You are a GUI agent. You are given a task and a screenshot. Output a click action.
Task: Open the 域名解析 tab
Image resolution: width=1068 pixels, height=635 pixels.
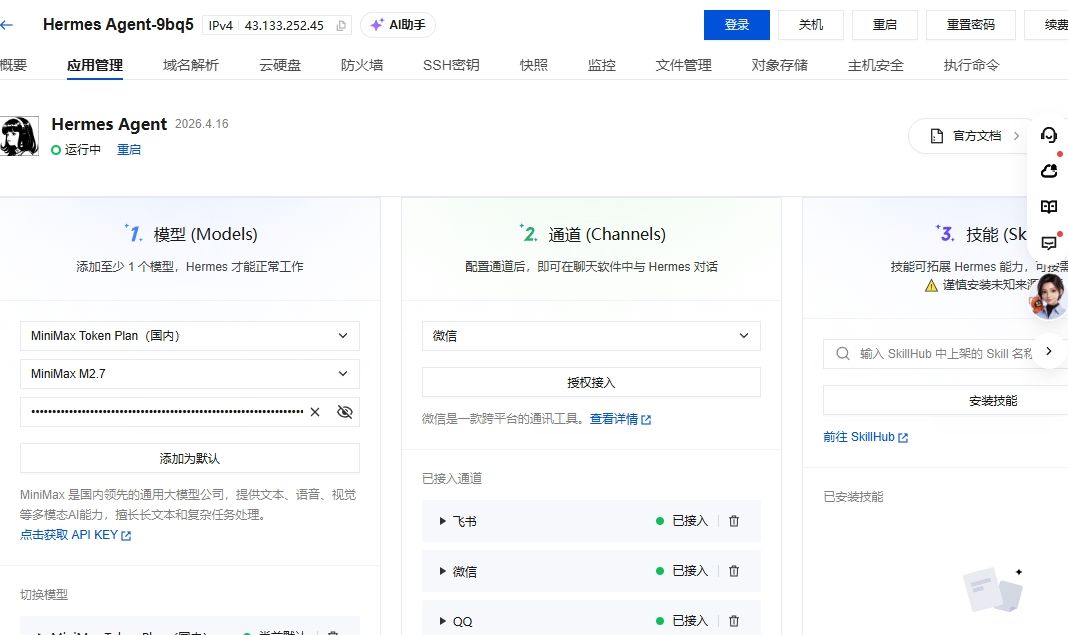(191, 65)
